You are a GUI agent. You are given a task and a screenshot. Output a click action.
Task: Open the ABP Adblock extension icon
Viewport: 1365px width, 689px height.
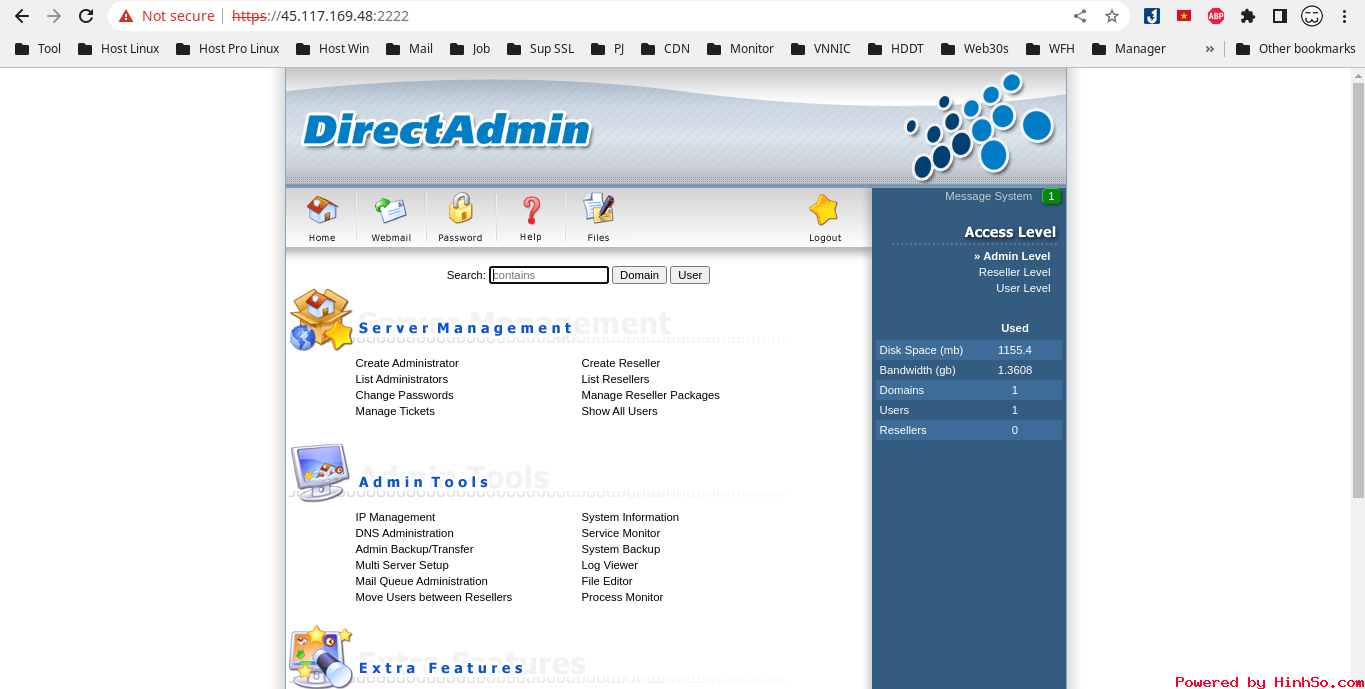[1216, 16]
